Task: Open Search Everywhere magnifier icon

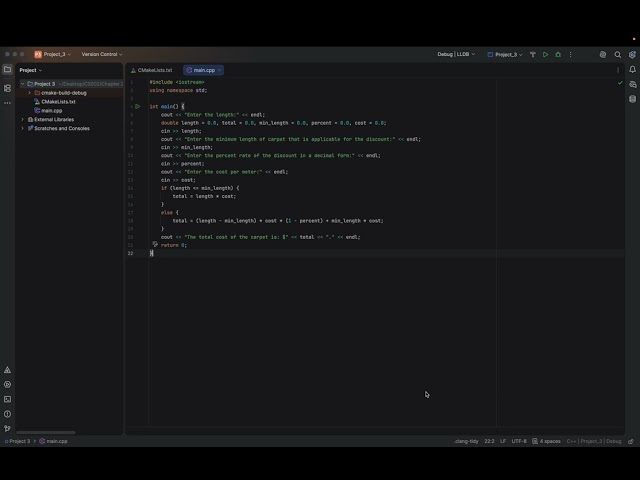Action: (x=618, y=54)
